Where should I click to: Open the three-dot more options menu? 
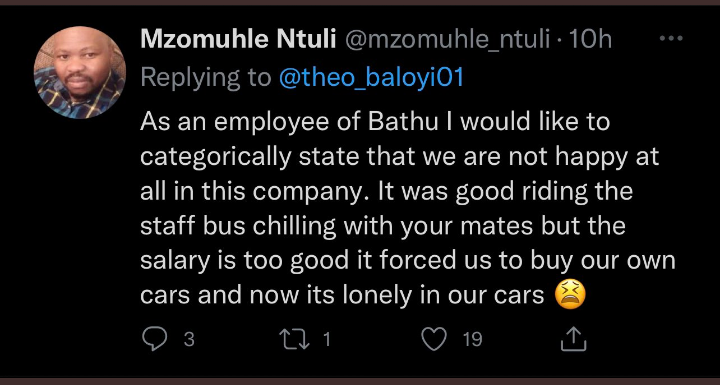coord(671,39)
